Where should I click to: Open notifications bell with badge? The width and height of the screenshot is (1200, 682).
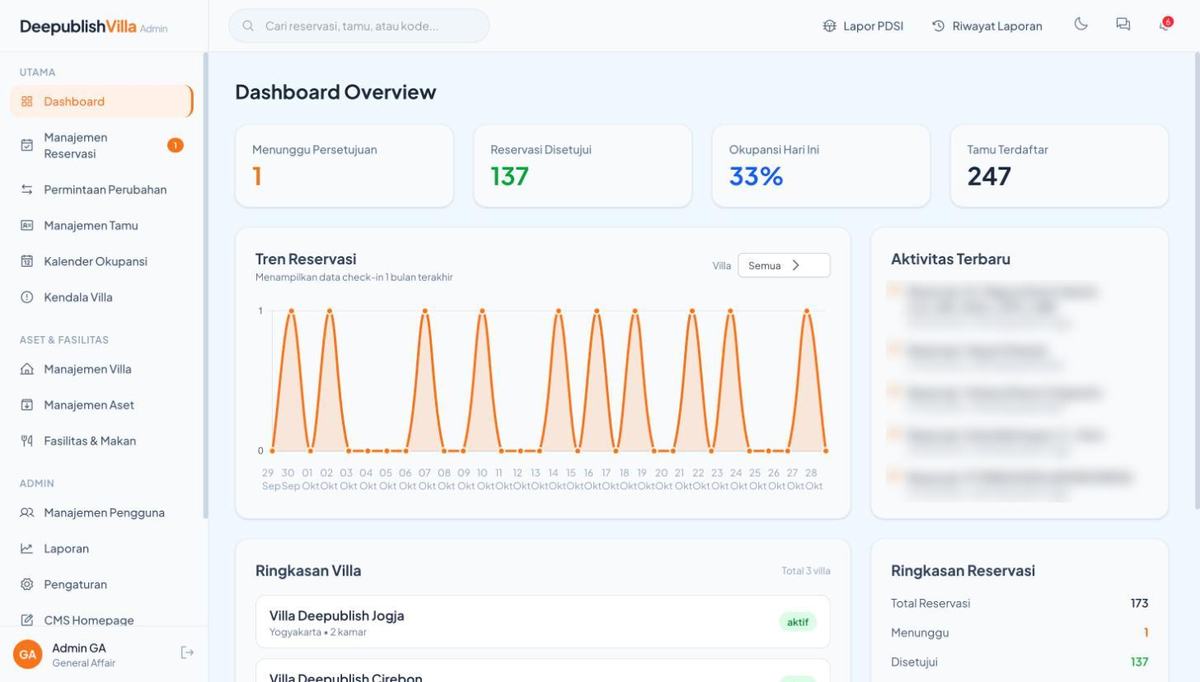tap(1165, 24)
